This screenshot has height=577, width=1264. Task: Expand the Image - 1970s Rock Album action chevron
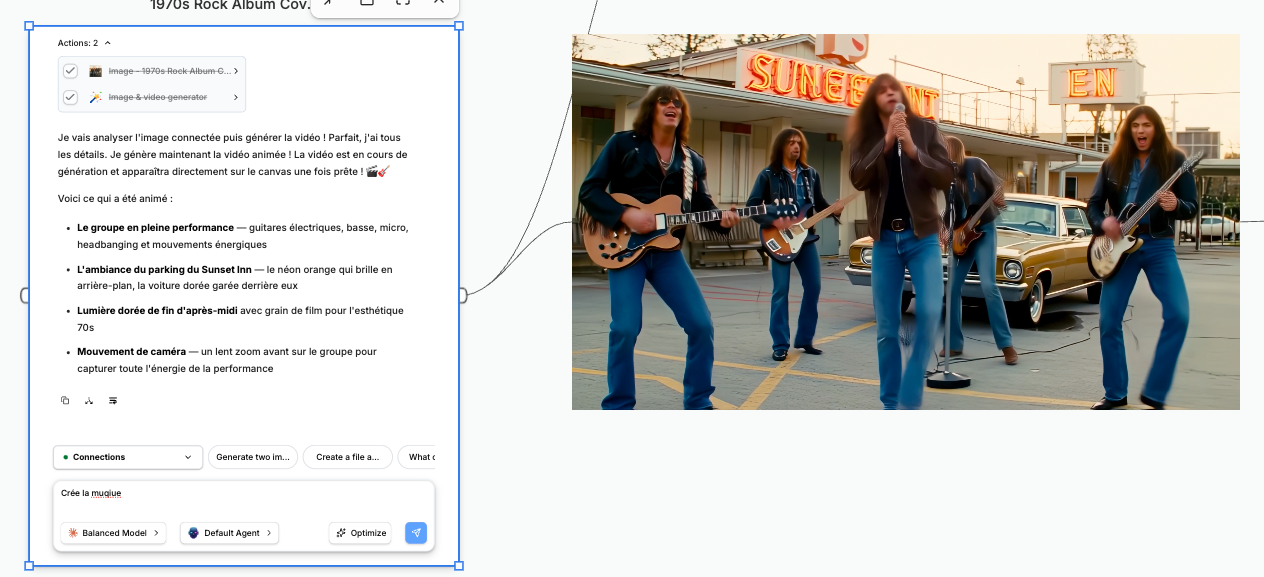click(x=236, y=71)
